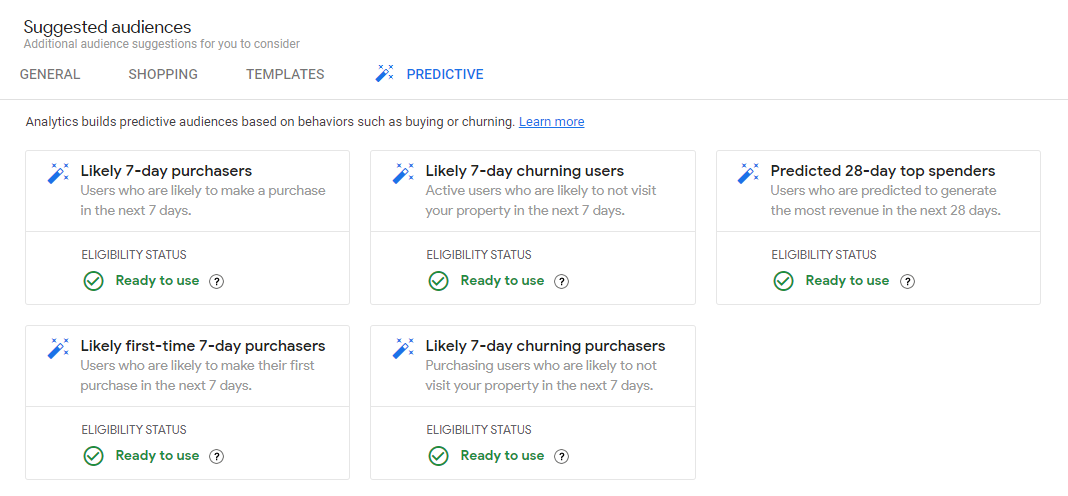Viewport: 1068px width, 496px height.
Task: Click green checkmark on Likely 7-day churning users
Action: (438, 281)
